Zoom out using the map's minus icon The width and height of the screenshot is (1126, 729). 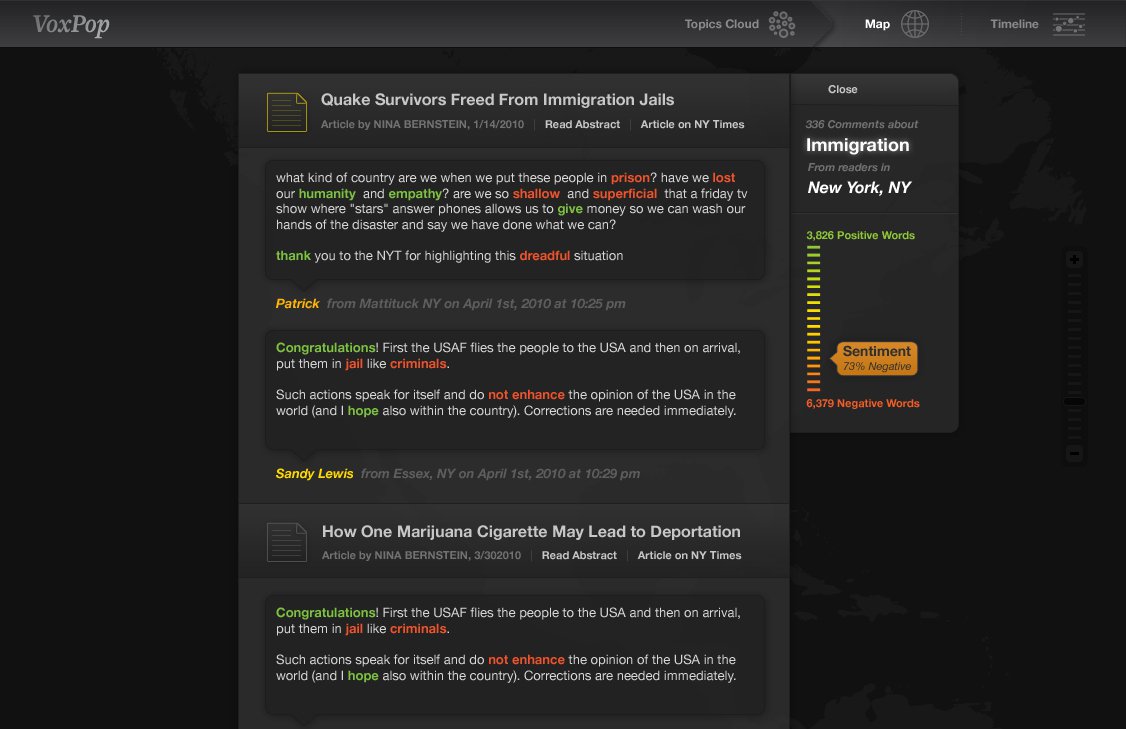pyautogui.click(x=1074, y=453)
